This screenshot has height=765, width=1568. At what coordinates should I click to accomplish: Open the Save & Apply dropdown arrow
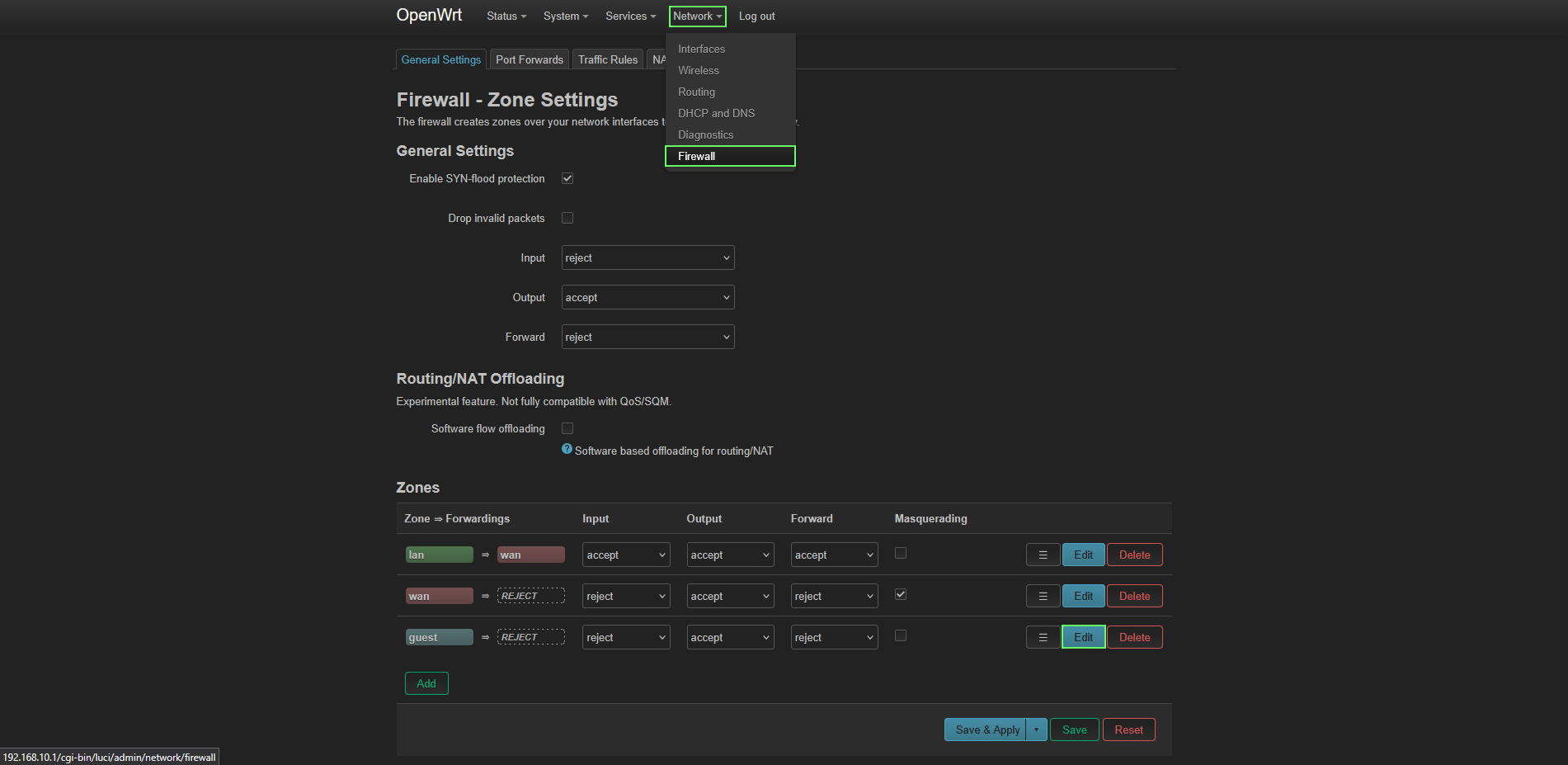pos(1037,730)
